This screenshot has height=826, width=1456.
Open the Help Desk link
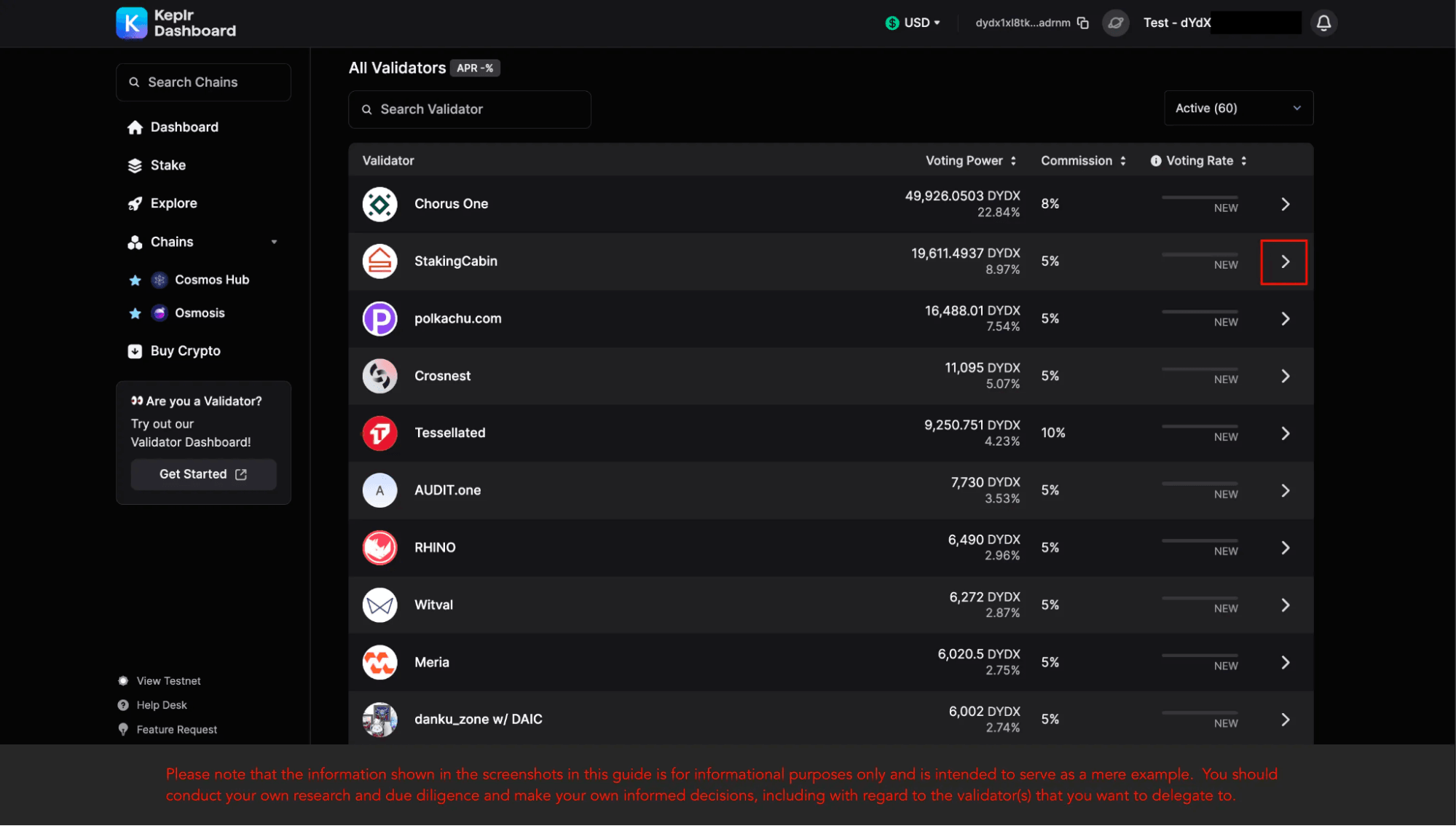click(x=161, y=705)
